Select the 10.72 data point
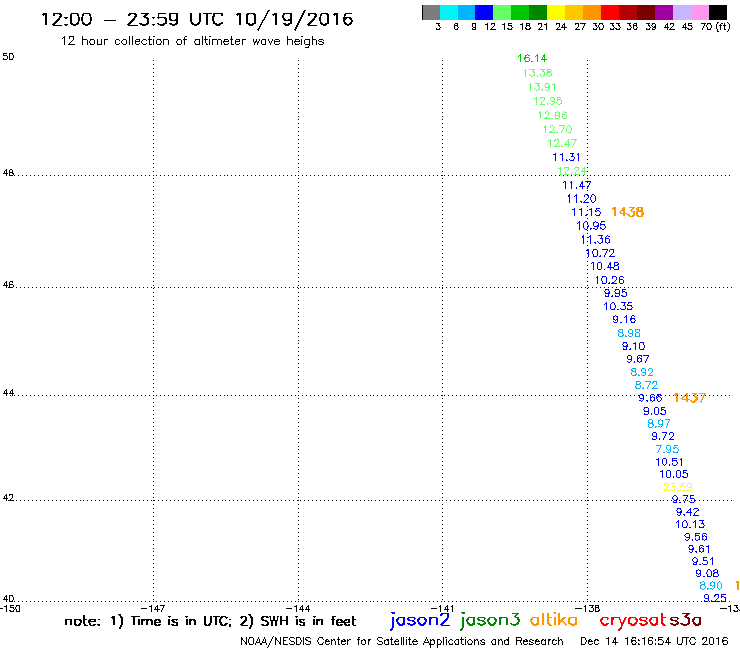740x650 pixels. click(x=600, y=253)
